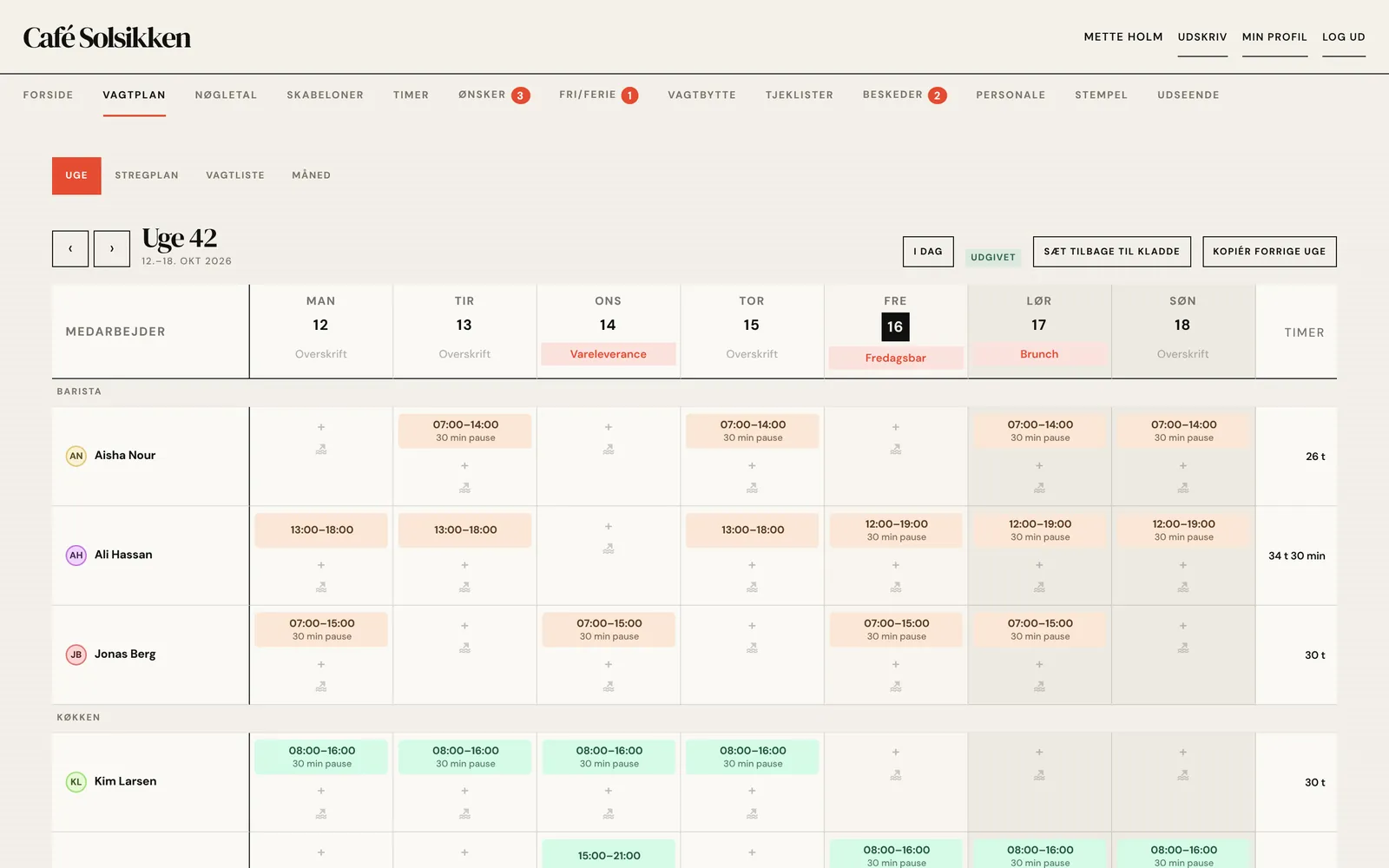Add a shift for Aisha Nour on Wednesday
Screen dimensions: 1389x868
[609, 427]
